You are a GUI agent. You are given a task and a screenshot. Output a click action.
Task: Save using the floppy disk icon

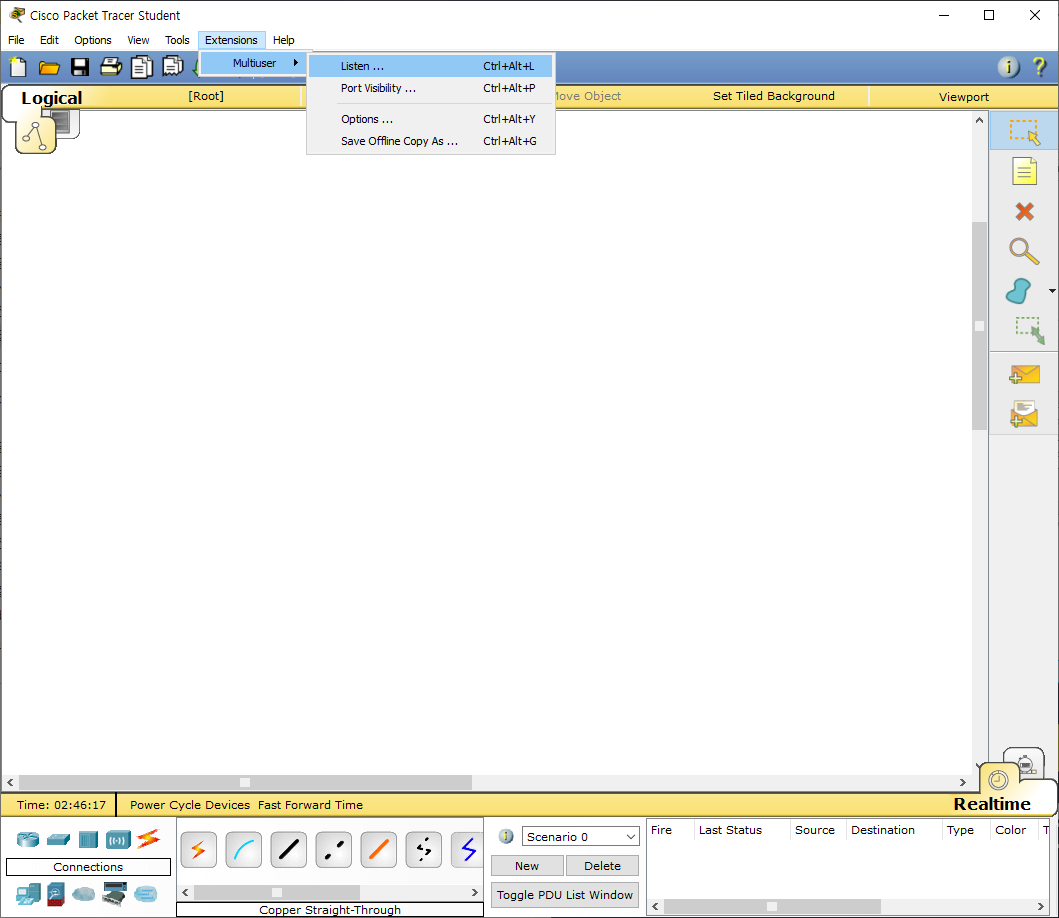tap(80, 67)
